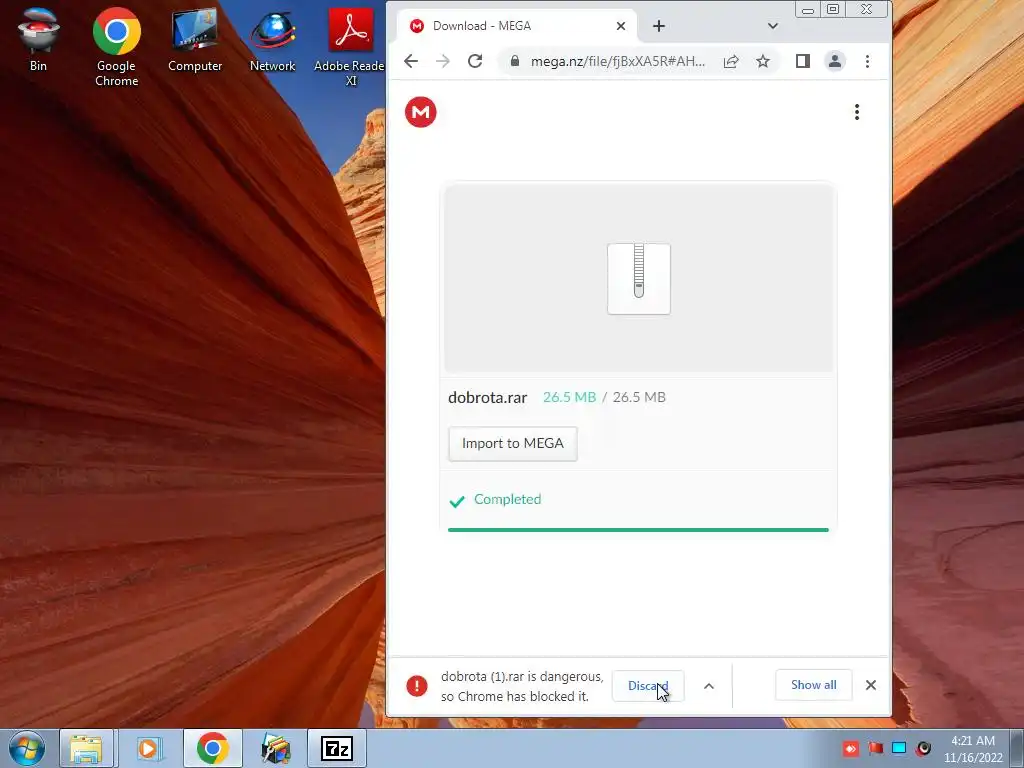Click the rar archive file thumbnail

click(x=639, y=279)
